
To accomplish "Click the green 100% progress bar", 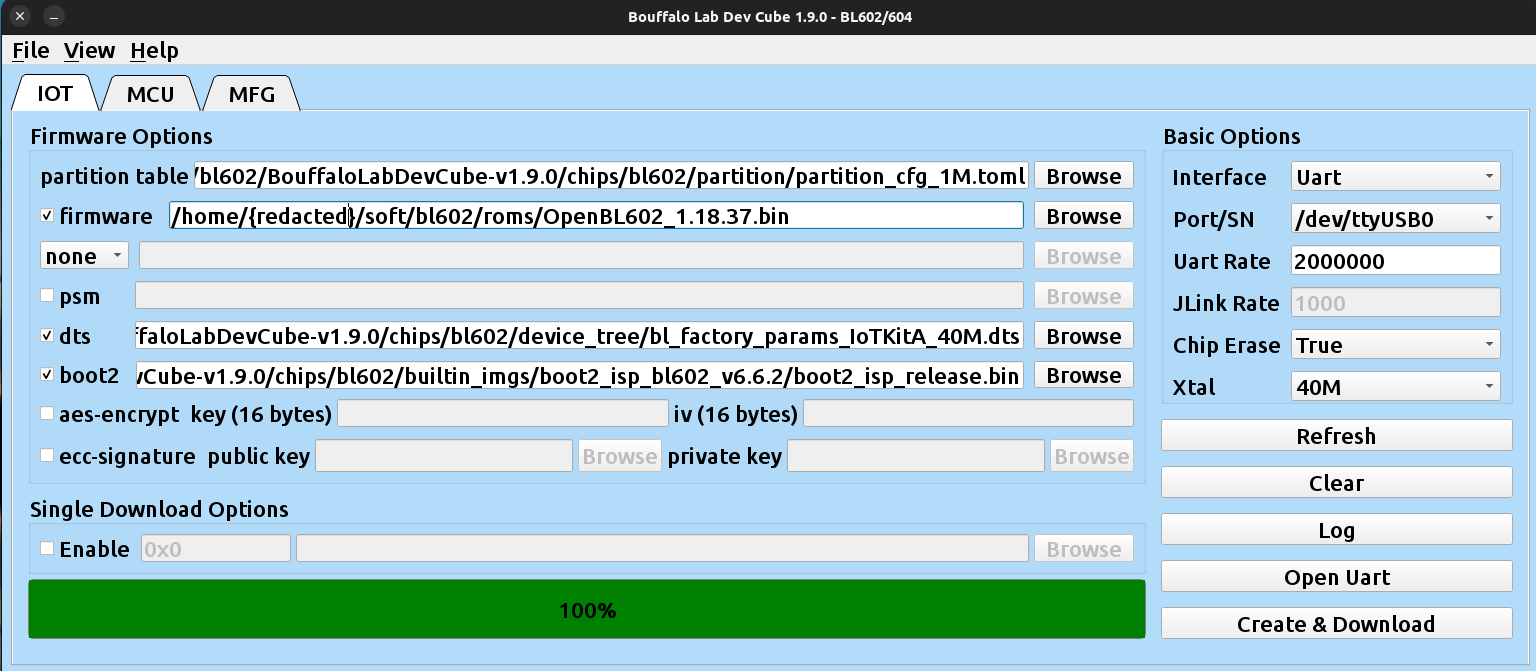I will (x=587, y=609).
